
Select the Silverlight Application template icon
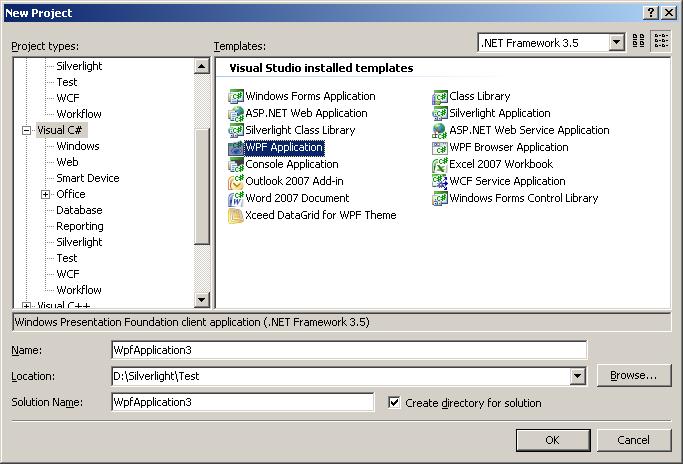(440, 113)
